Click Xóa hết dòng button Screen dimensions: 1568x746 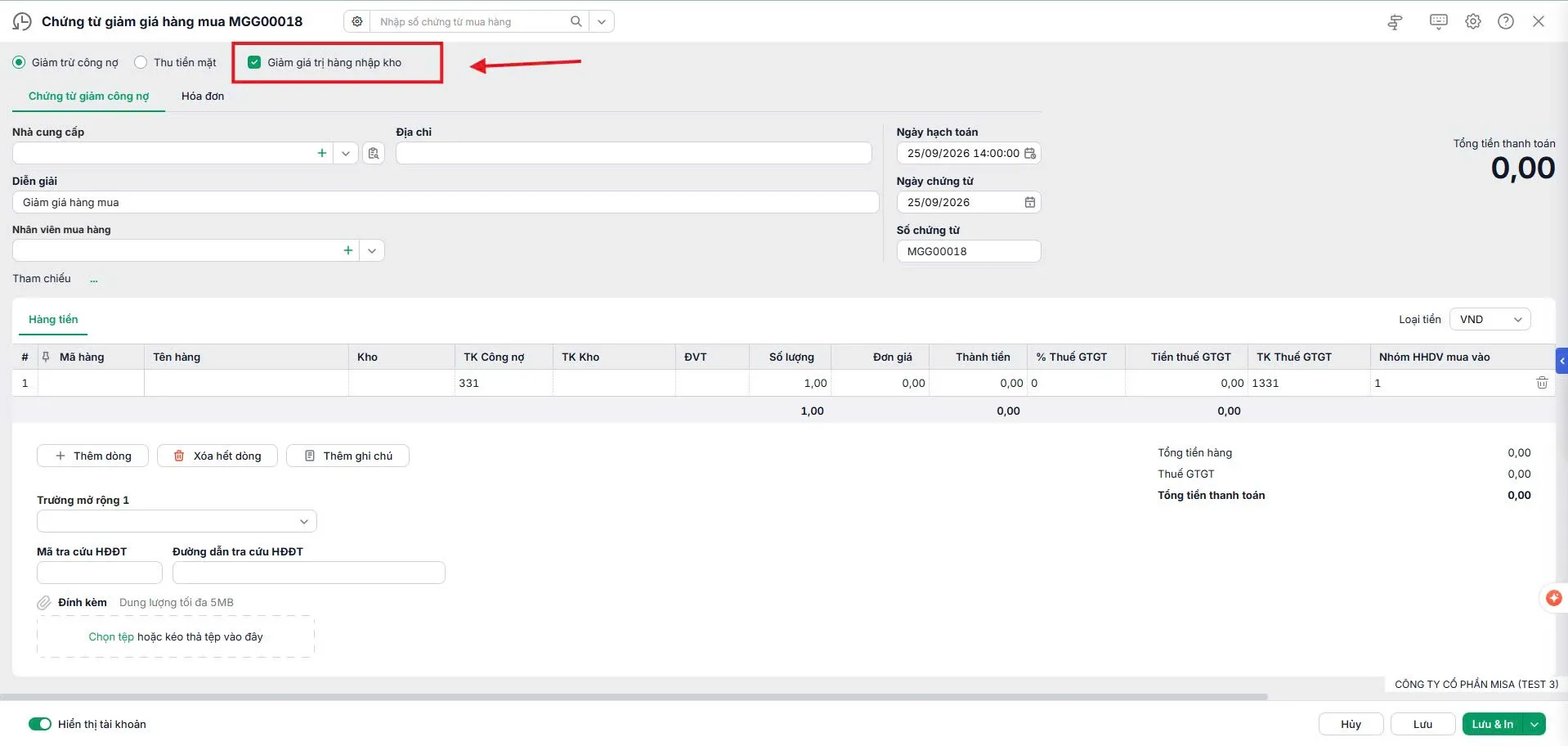click(217, 456)
